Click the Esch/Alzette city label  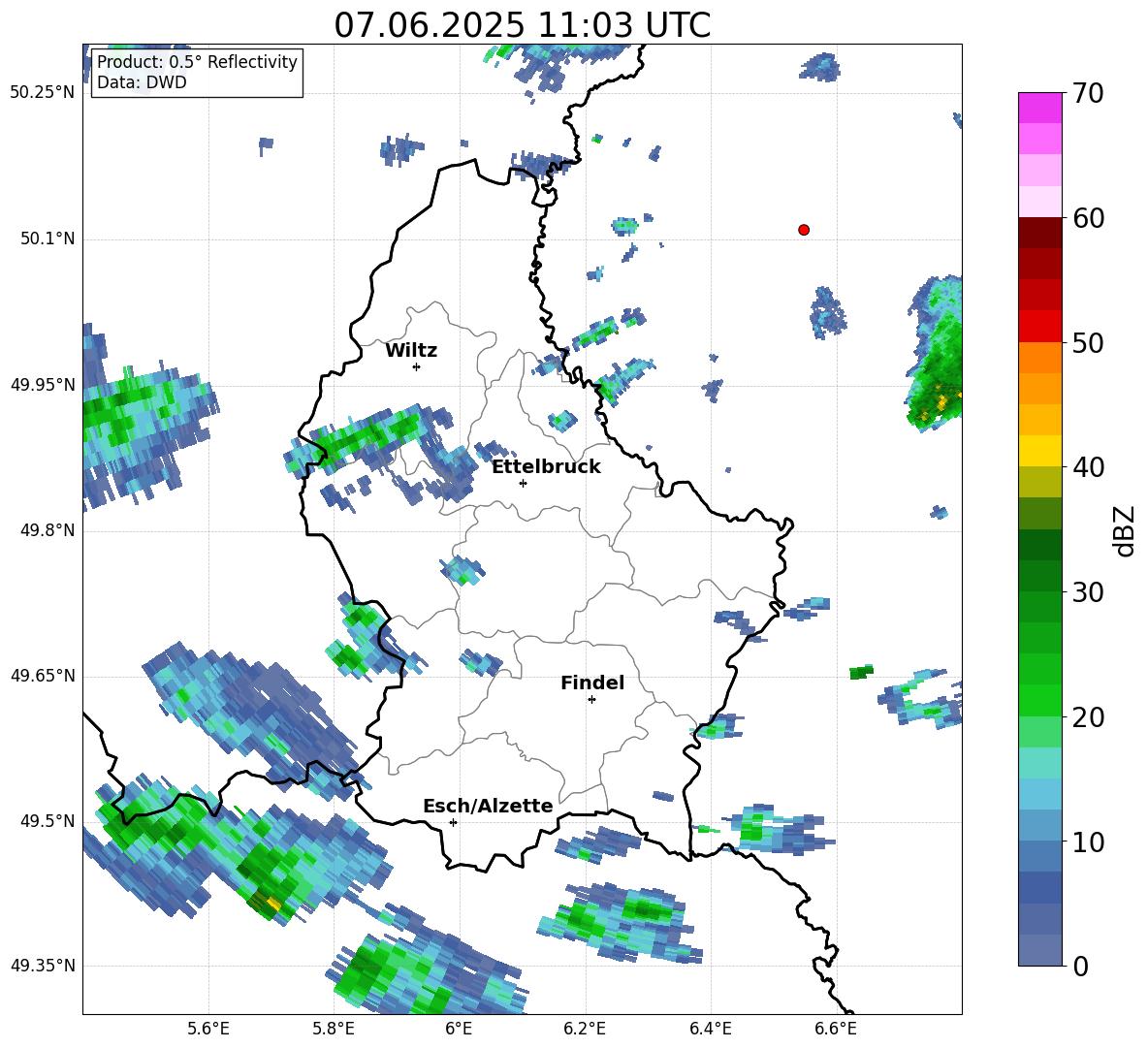point(488,806)
